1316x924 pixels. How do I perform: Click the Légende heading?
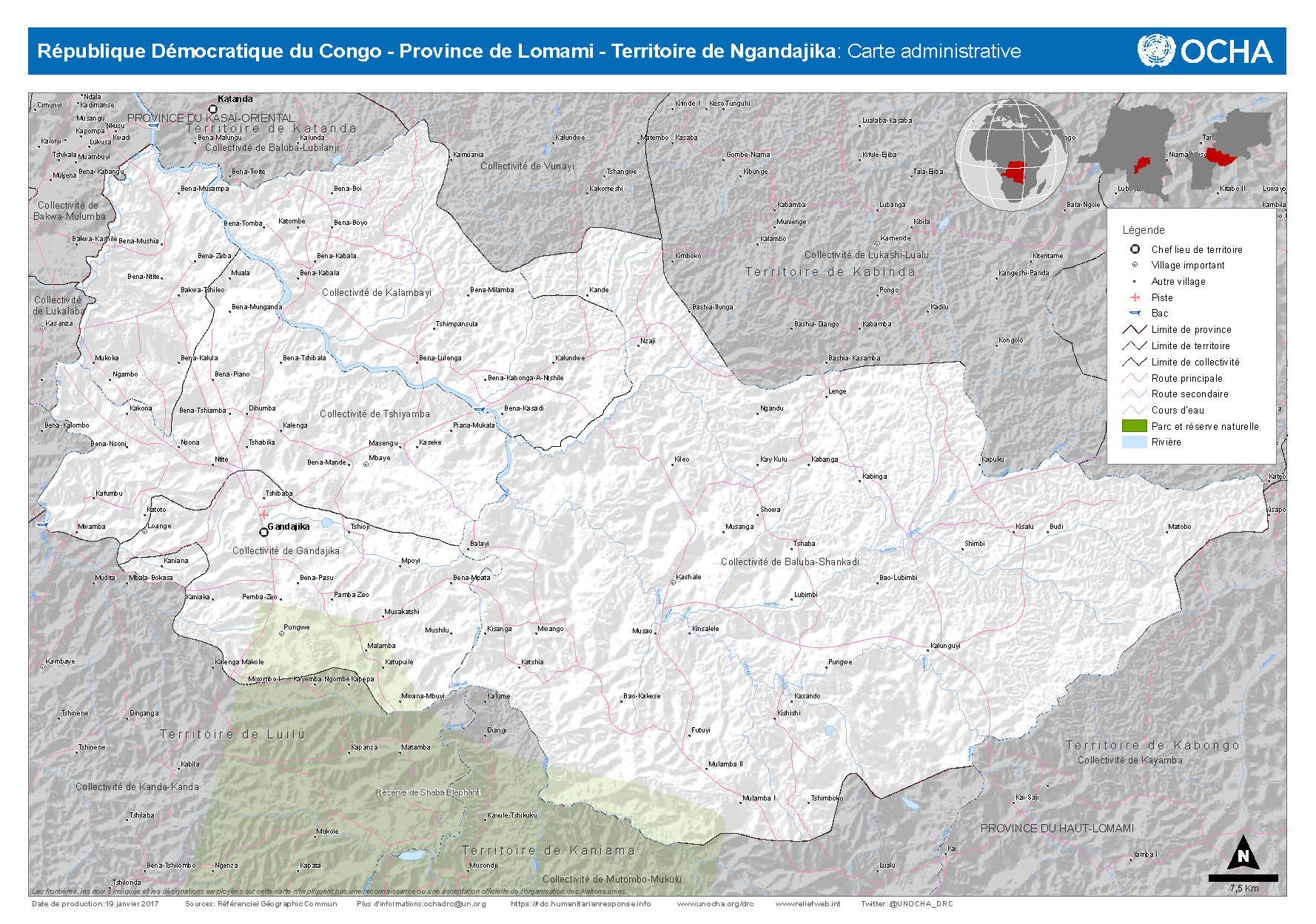(1144, 230)
